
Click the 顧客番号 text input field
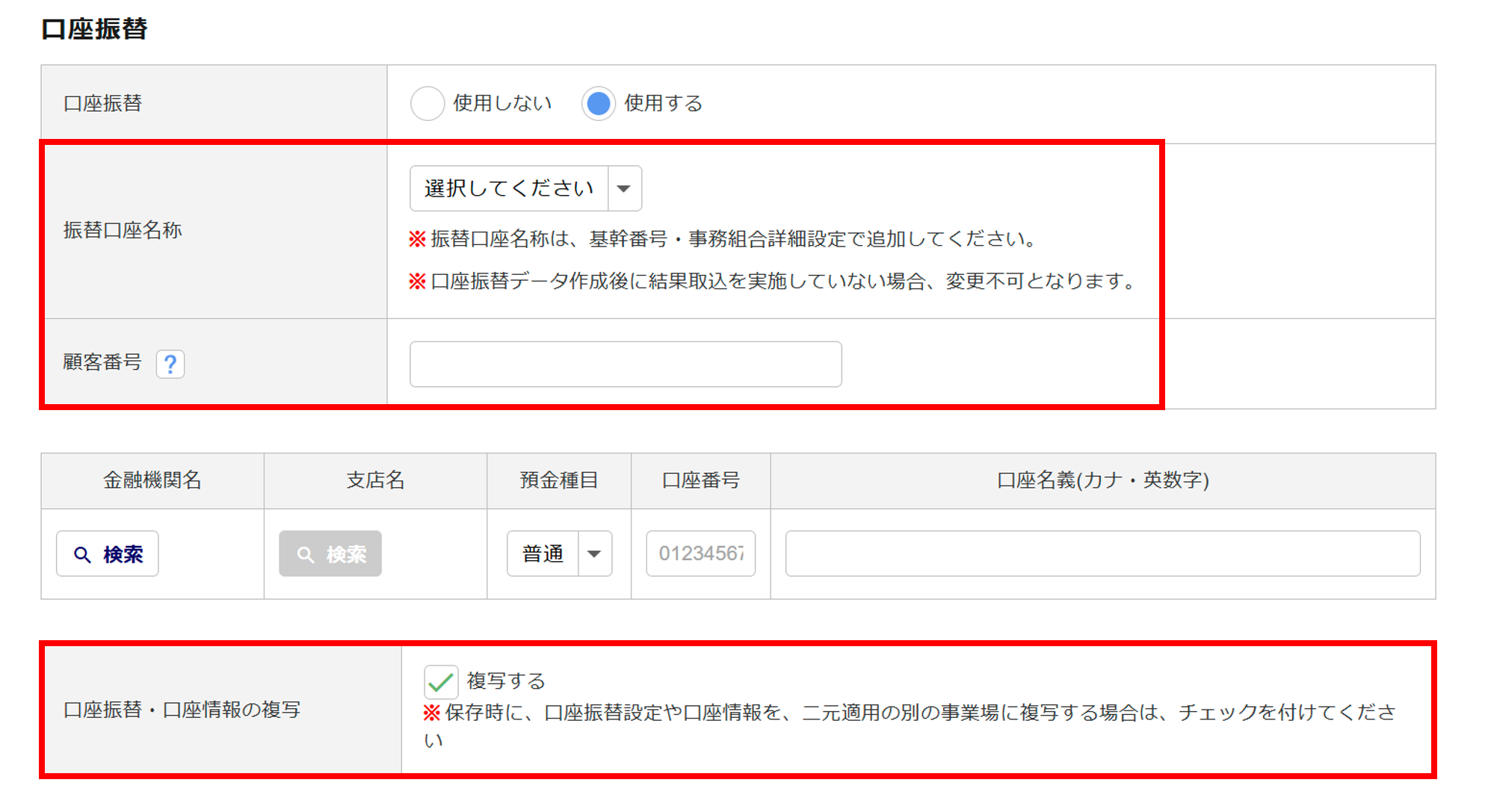click(626, 365)
